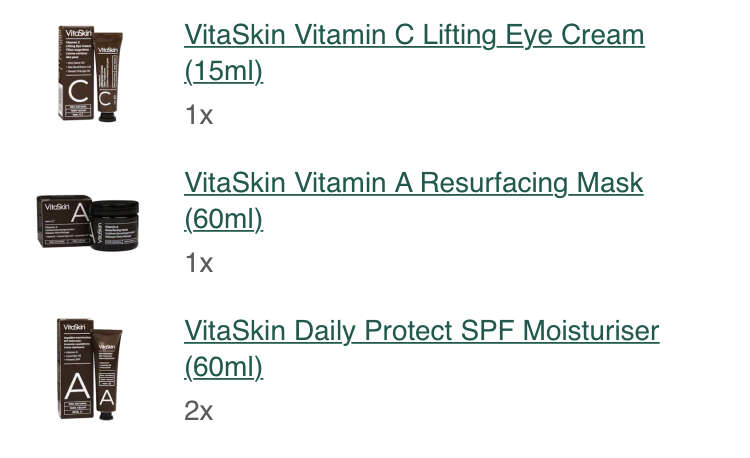Open the VitaSkin Daily Protect SPF Moisturiser link
Viewport: 750px width, 458px height.
(421, 349)
